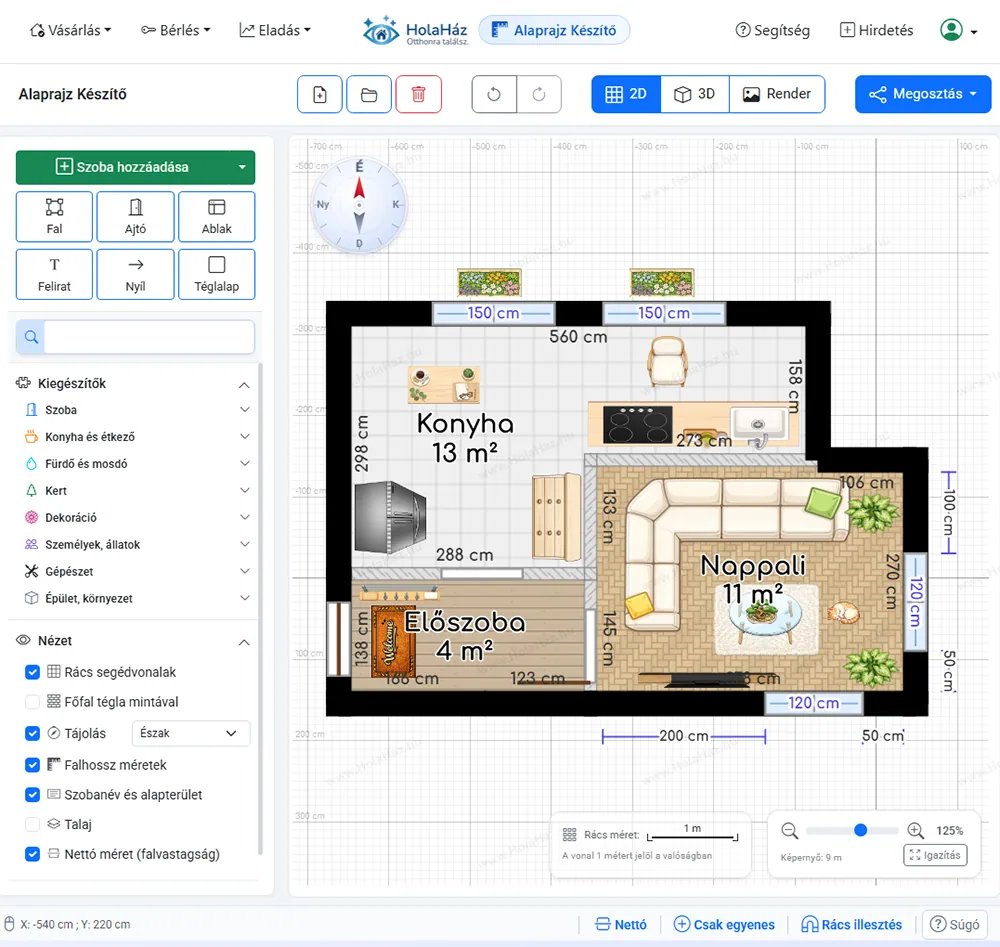
Task: Click the undo arrow icon
Action: [x=494, y=94]
